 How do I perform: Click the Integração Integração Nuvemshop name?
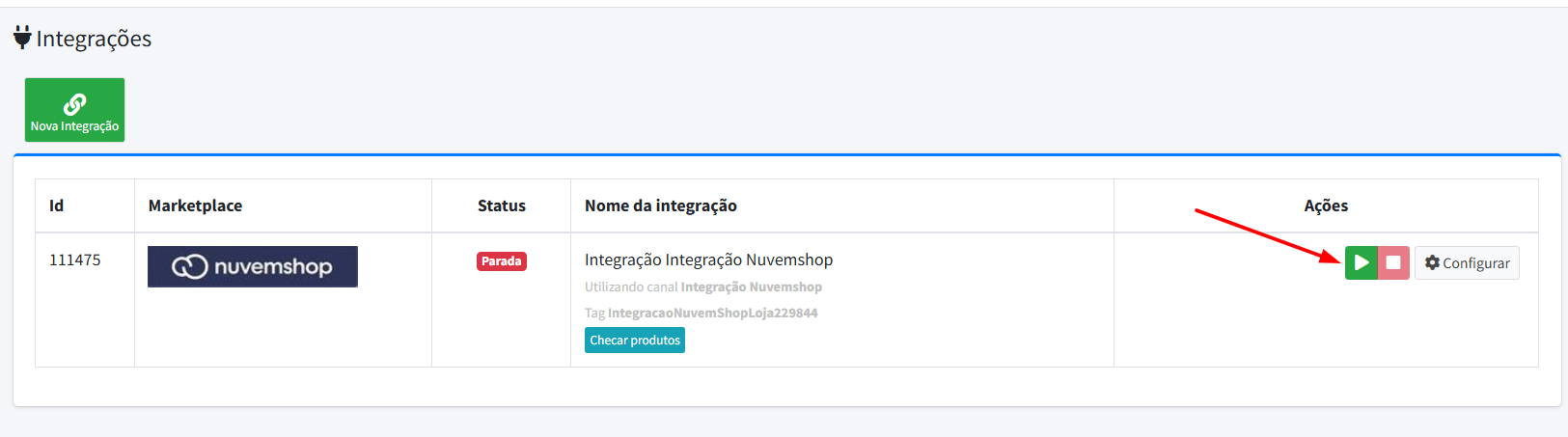(708, 259)
